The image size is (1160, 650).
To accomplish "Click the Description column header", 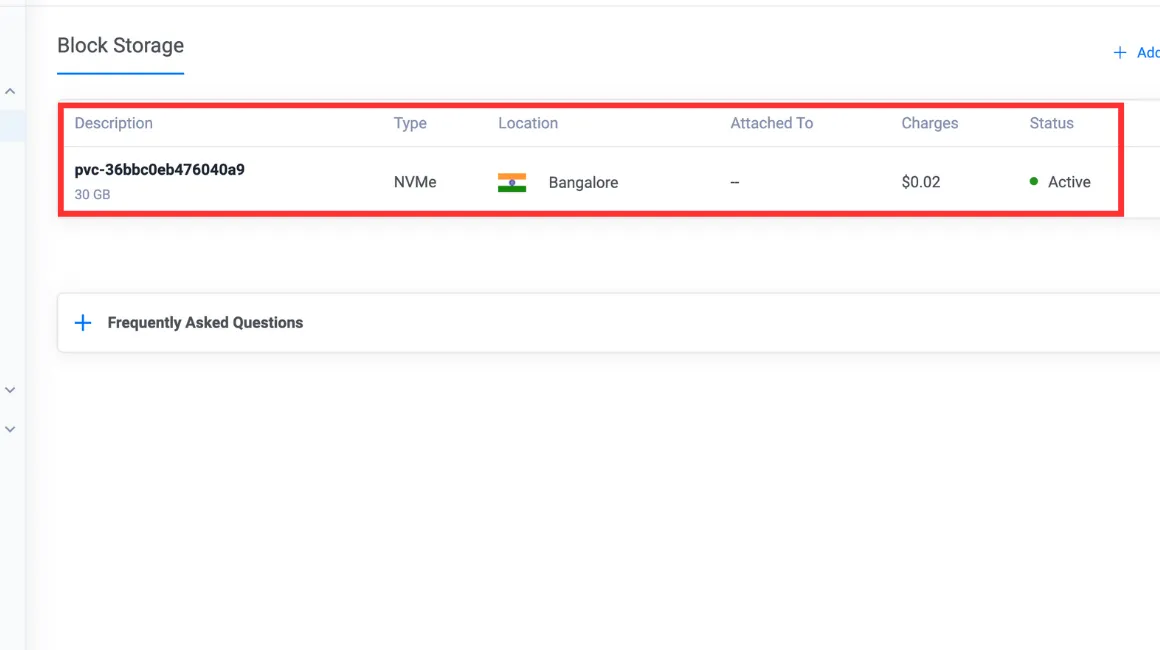I will click(113, 123).
